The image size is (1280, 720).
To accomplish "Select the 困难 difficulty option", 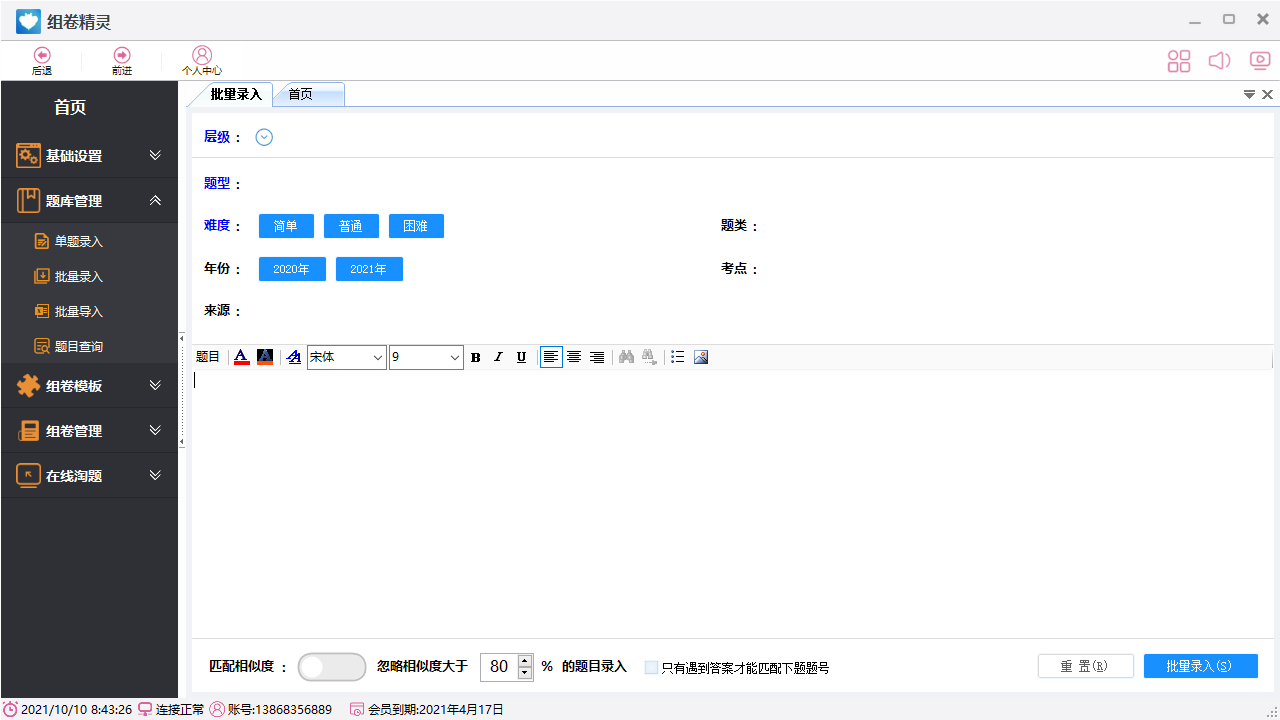I will click(x=416, y=225).
